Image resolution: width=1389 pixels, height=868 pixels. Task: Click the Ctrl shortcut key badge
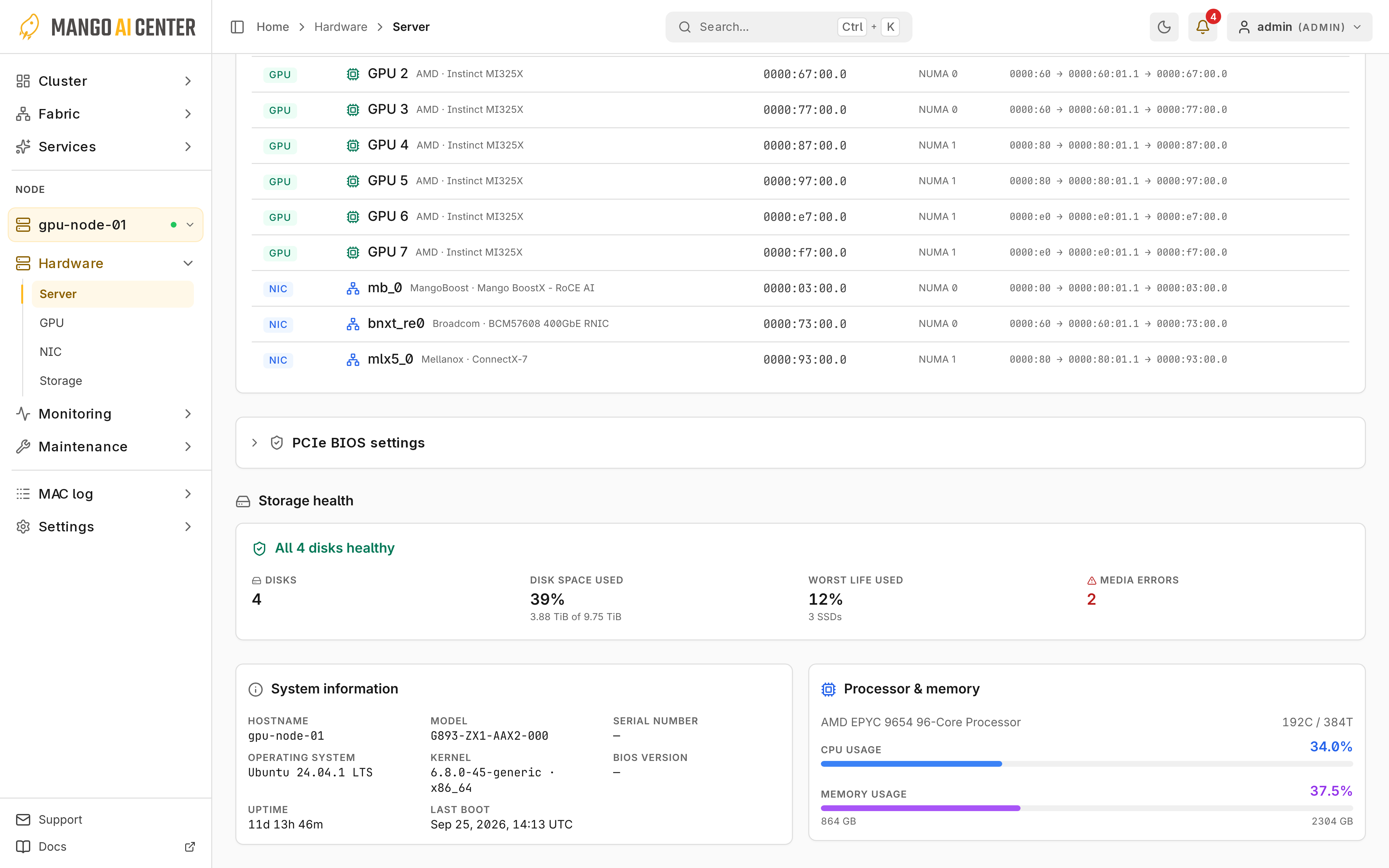pos(852,27)
